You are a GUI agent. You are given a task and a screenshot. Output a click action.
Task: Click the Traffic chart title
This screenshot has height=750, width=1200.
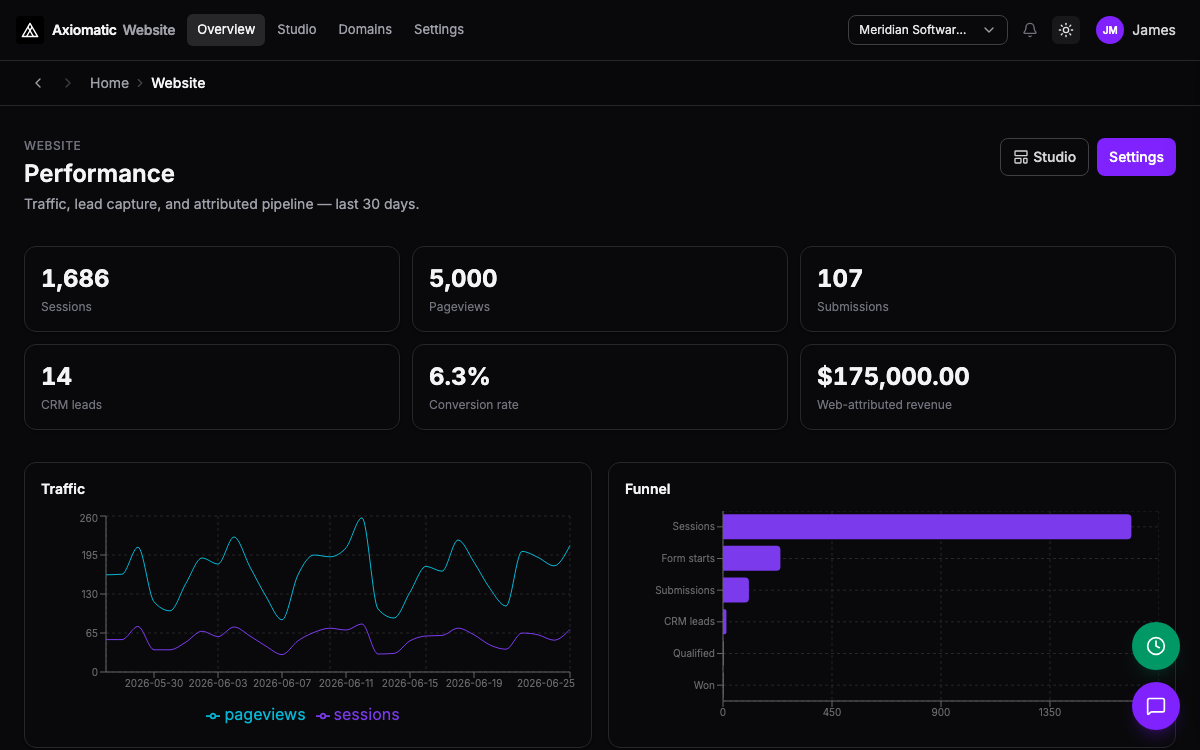63,489
